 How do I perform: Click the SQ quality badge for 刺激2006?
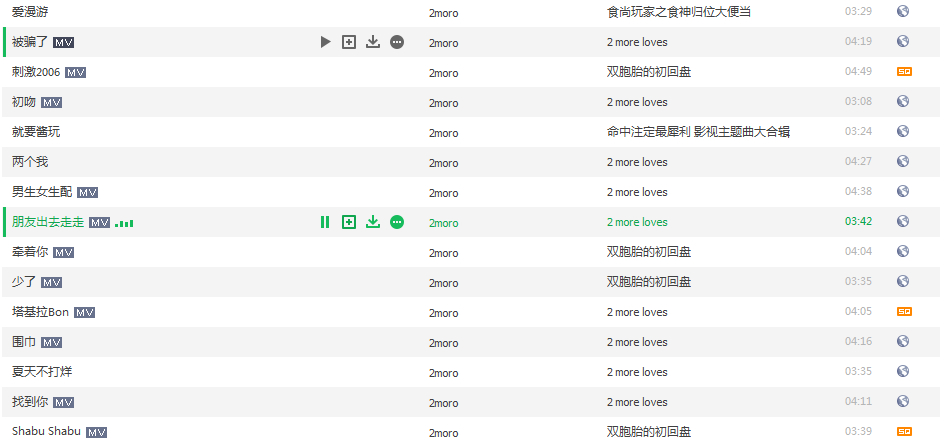coord(904,72)
